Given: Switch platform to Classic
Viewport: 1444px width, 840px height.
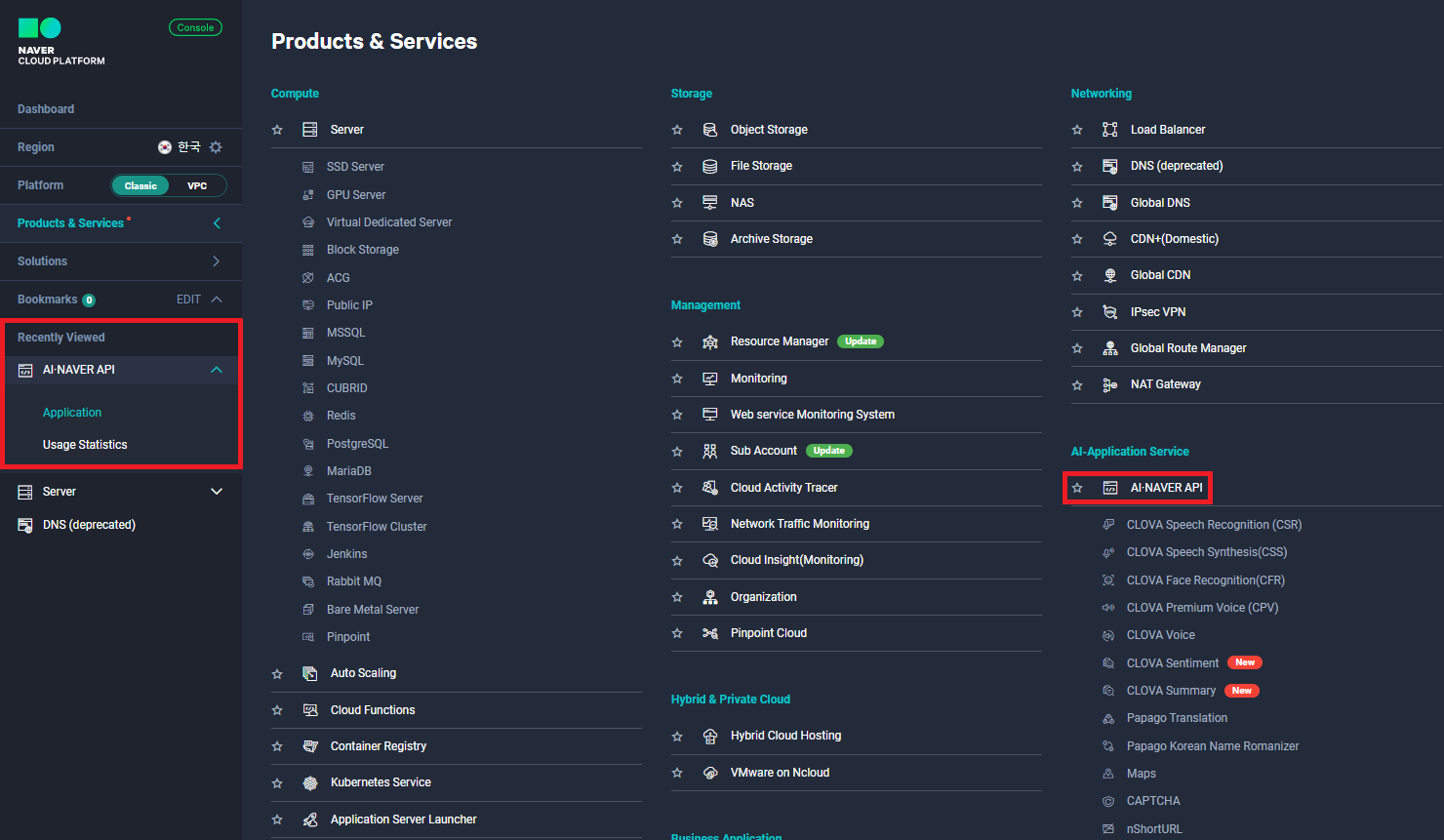Looking at the screenshot, I should [x=140, y=185].
